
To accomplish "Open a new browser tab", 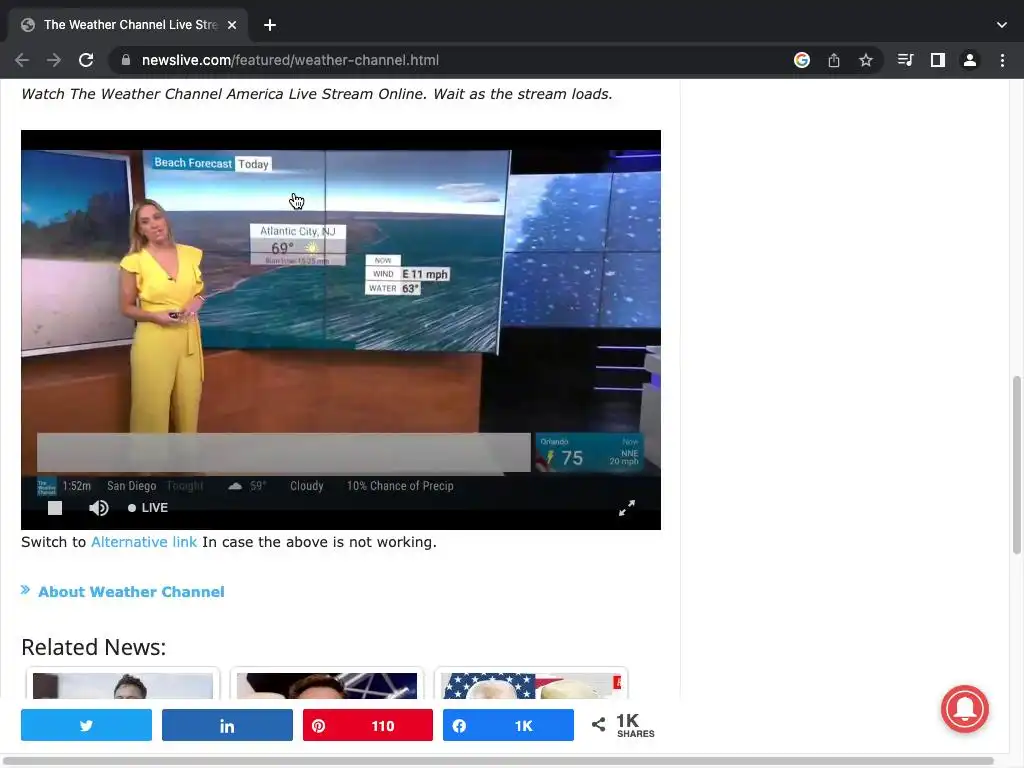I will pos(270,25).
